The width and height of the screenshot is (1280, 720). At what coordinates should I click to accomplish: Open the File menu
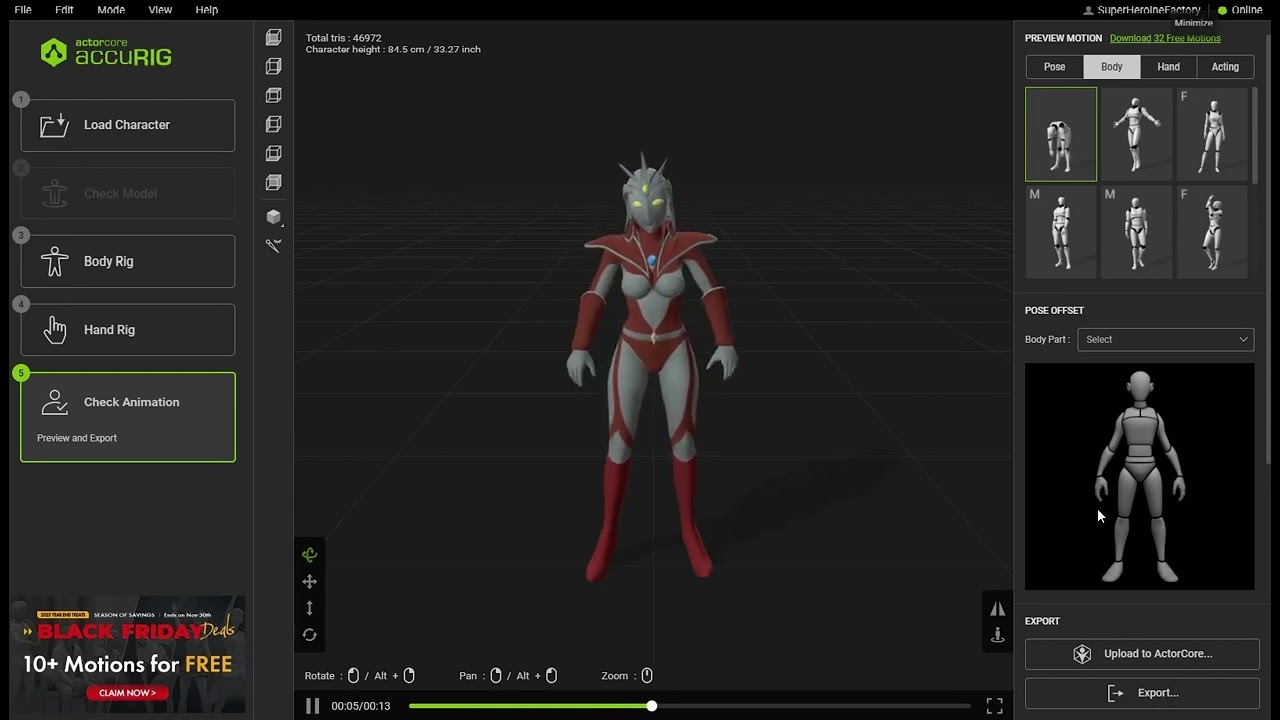click(23, 10)
